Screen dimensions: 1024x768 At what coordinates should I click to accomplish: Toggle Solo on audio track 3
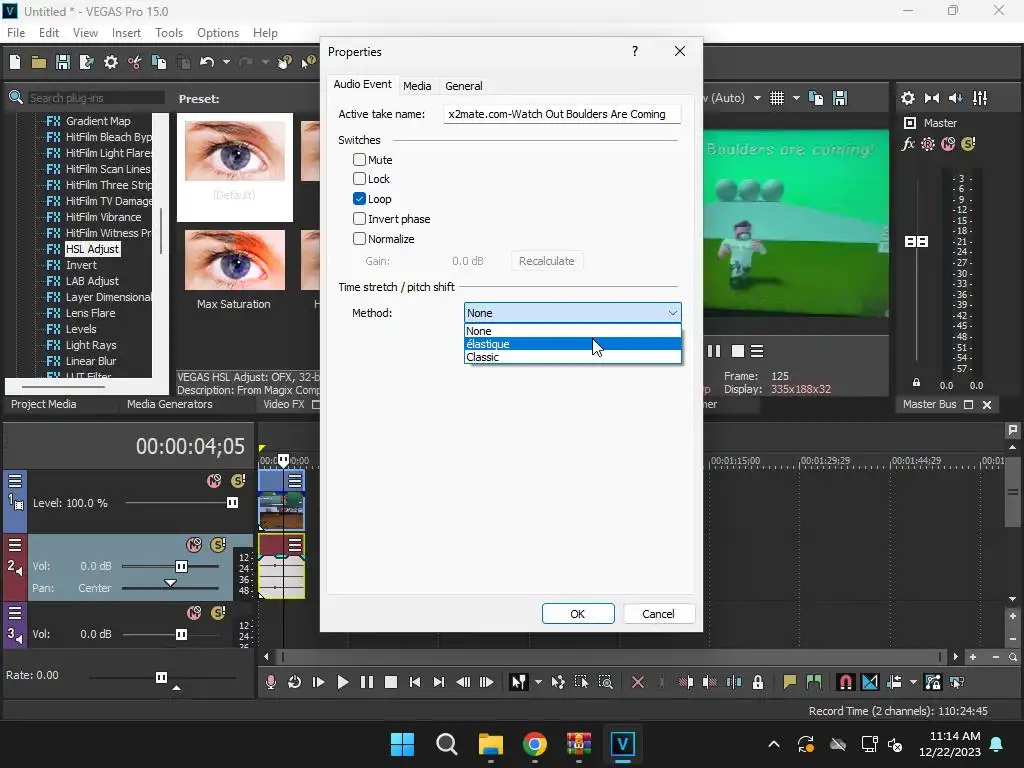coord(218,613)
